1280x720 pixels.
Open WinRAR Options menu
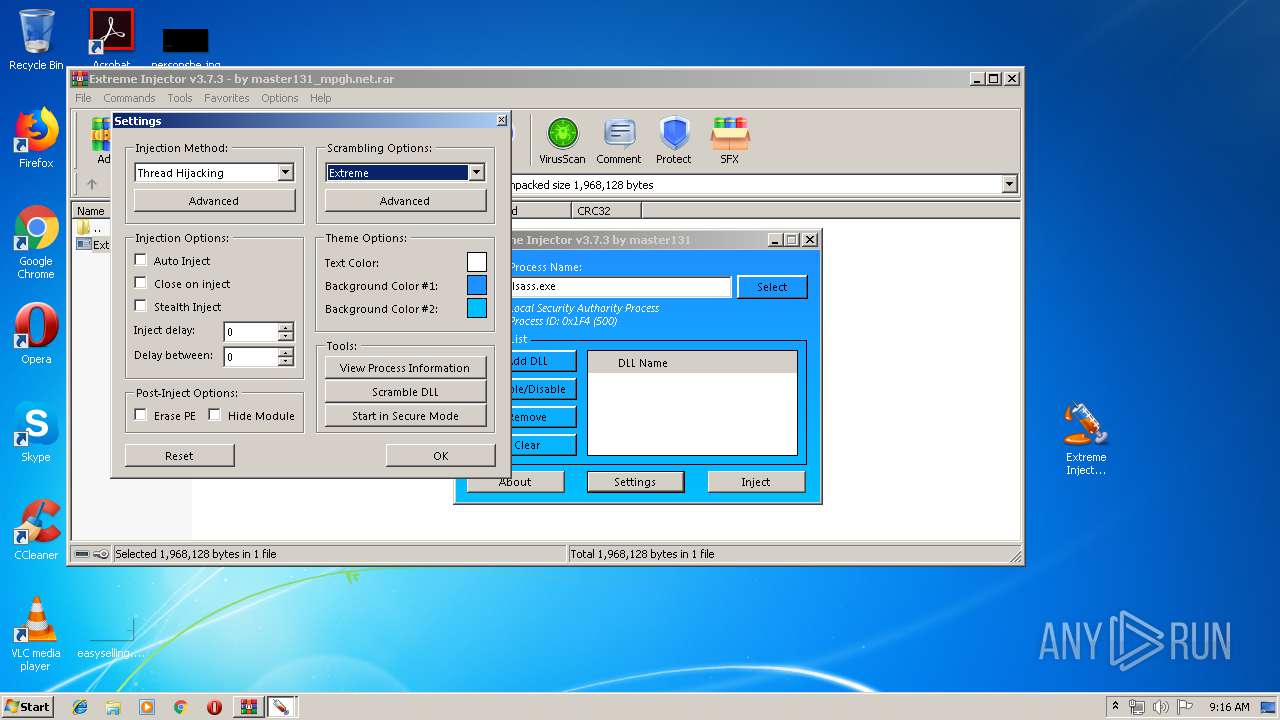pyautogui.click(x=280, y=98)
